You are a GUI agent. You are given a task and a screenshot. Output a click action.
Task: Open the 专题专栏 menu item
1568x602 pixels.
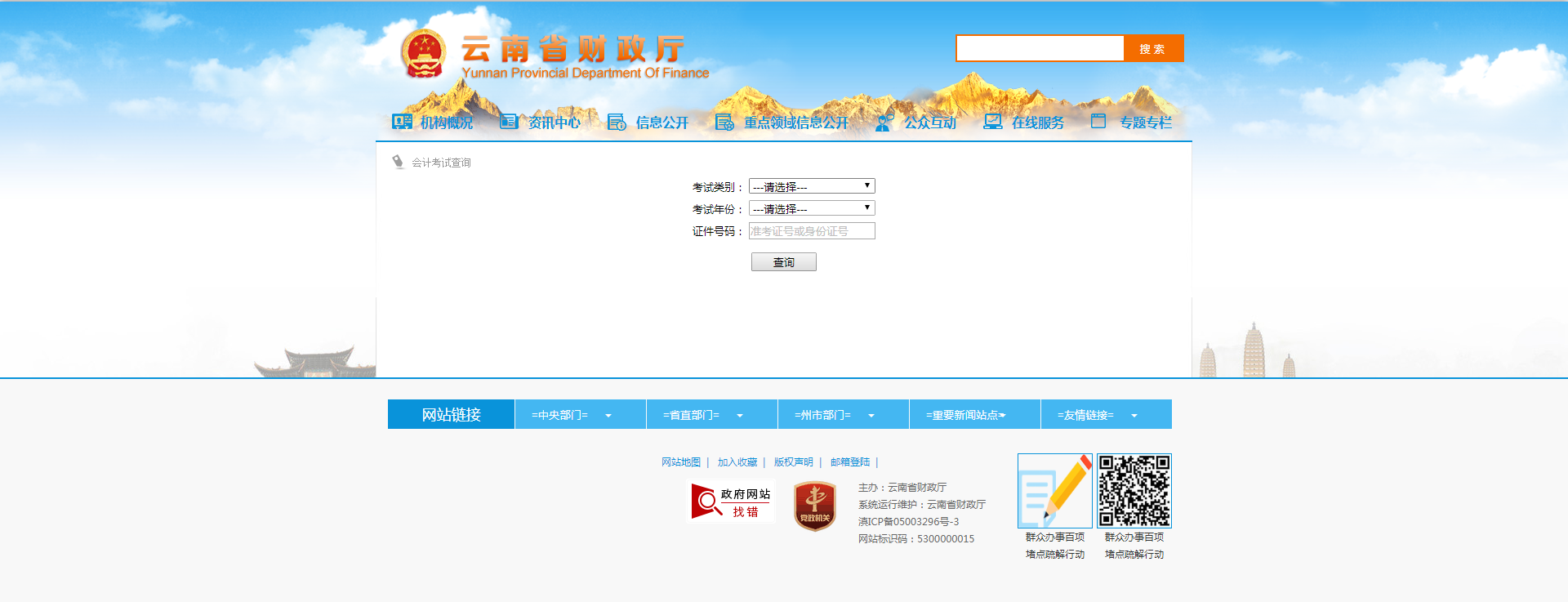tap(1145, 123)
